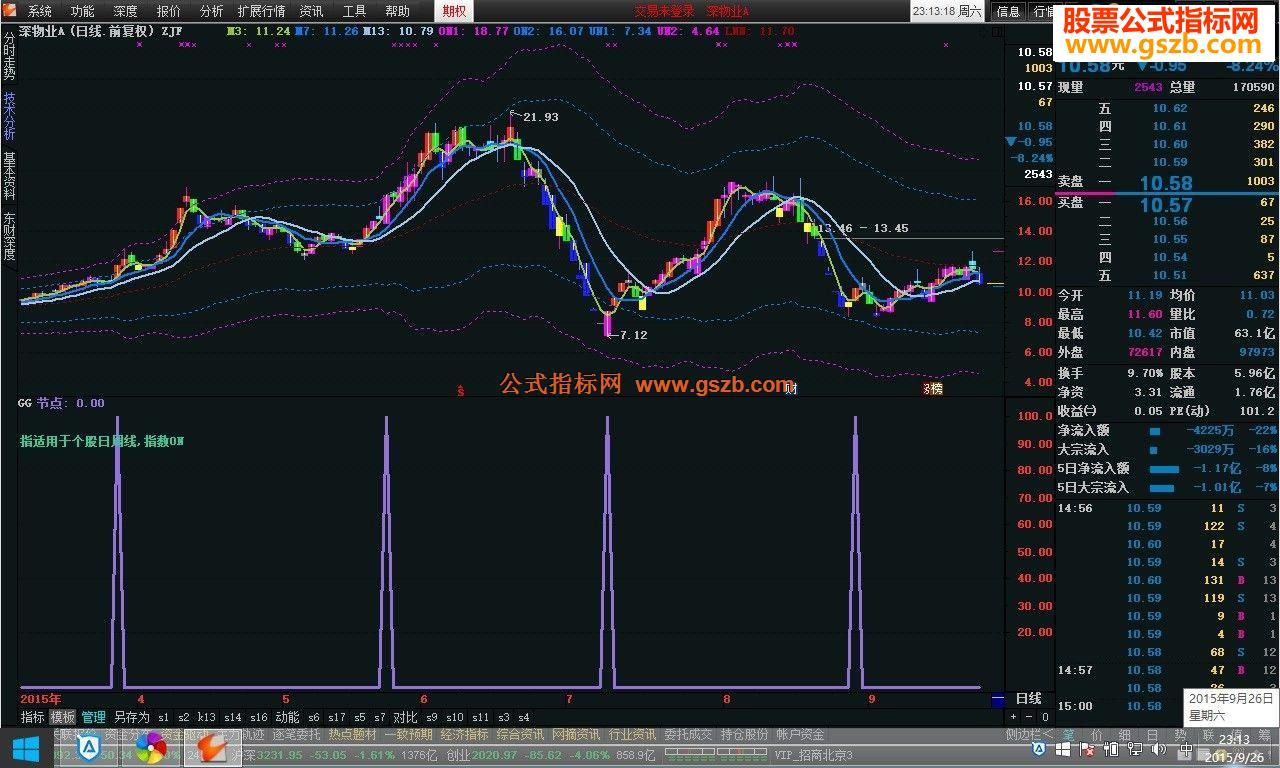1280x768 pixels.
Task: Open 热点题材 in status bar
Action: [x=352, y=734]
